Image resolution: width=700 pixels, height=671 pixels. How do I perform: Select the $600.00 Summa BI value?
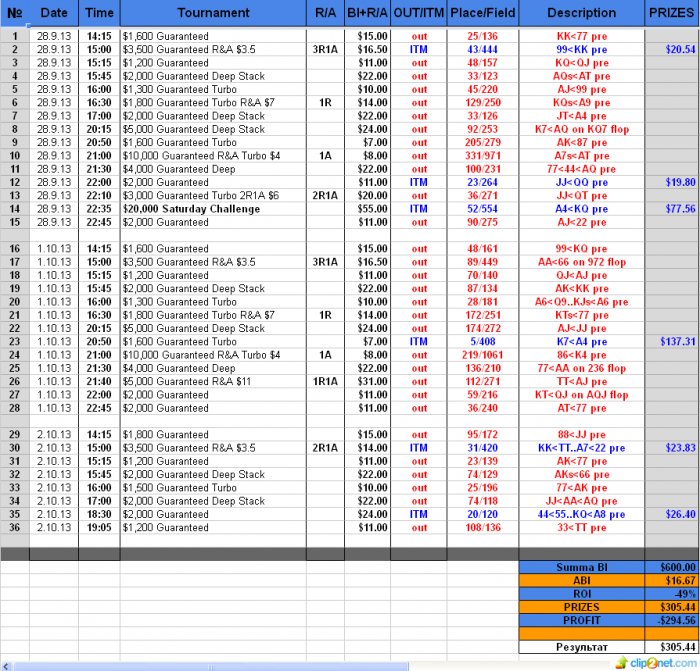672,567
